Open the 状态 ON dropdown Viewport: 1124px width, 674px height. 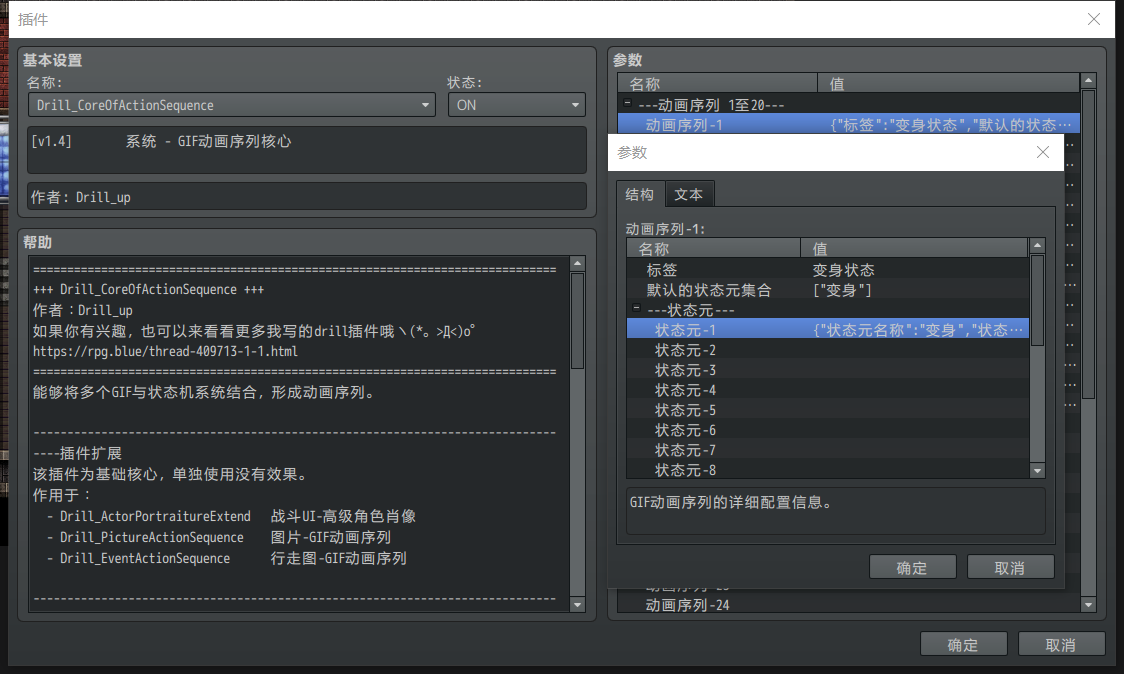coord(516,105)
